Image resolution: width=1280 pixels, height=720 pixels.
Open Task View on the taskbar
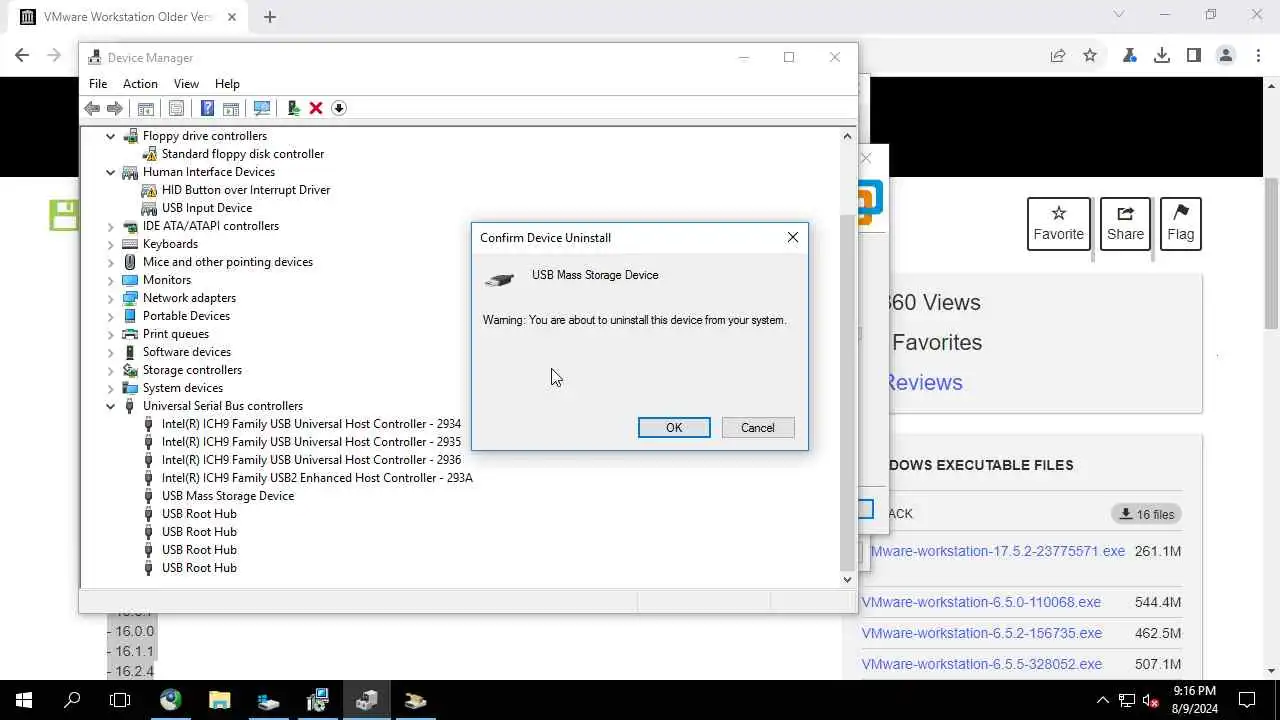[120, 700]
